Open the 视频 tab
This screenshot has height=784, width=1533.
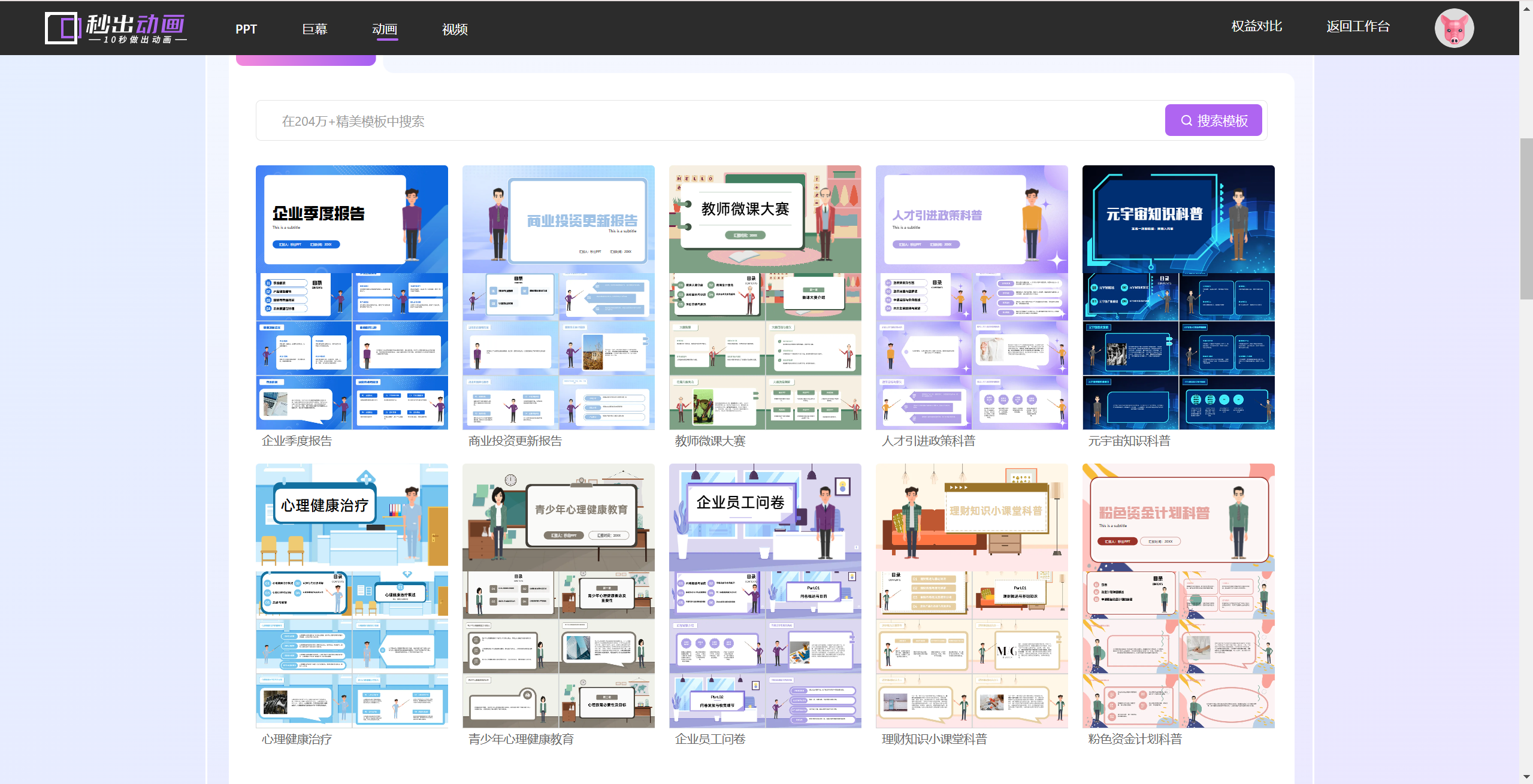455,29
